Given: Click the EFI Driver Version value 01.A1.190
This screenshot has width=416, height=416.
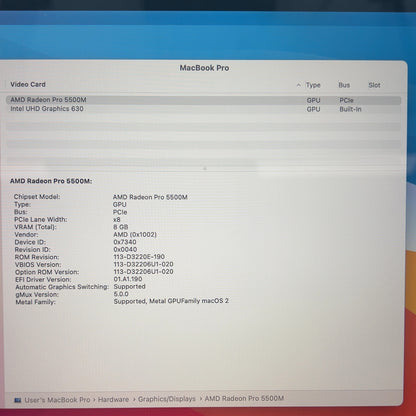Looking at the screenshot, I should coord(128,279).
